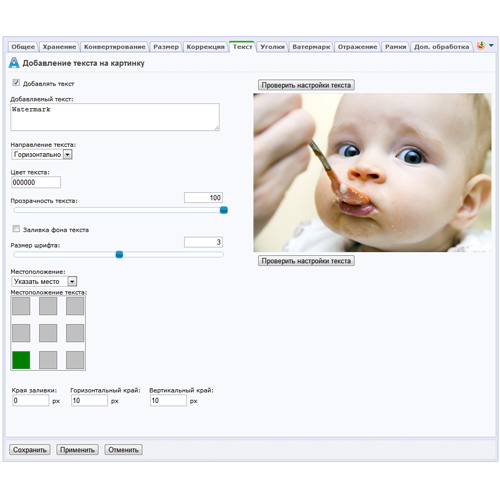Enable Заливка фона текста checkbox

click(16, 229)
